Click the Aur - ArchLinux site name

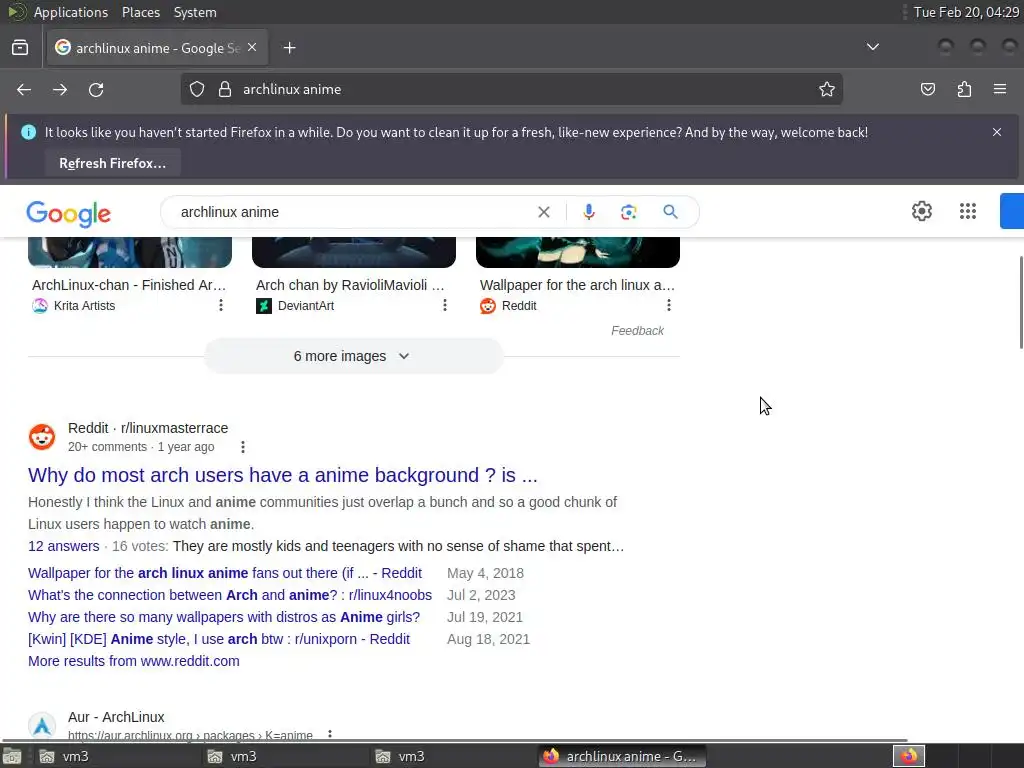tap(116, 717)
